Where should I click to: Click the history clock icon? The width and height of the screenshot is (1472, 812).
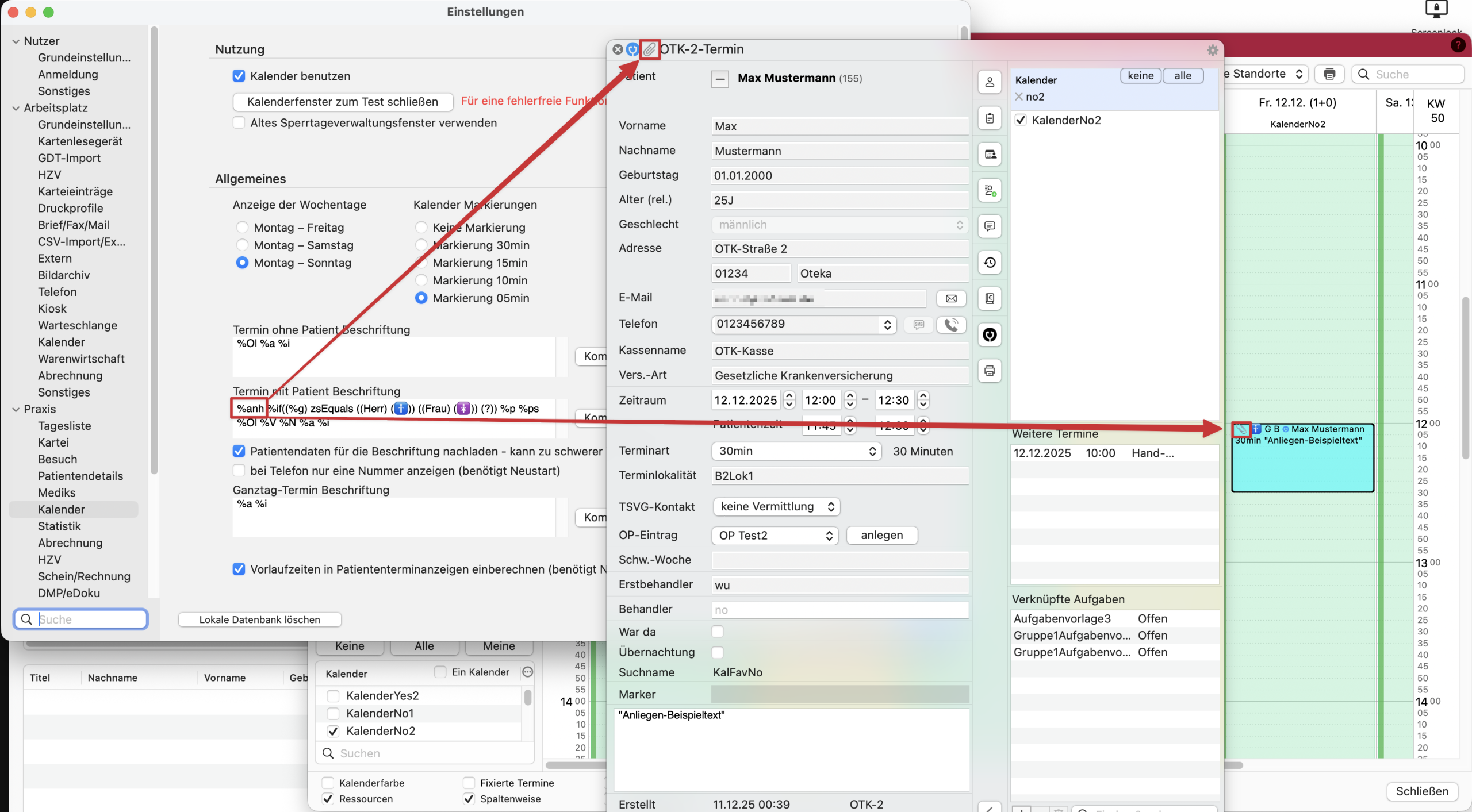(990, 263)
